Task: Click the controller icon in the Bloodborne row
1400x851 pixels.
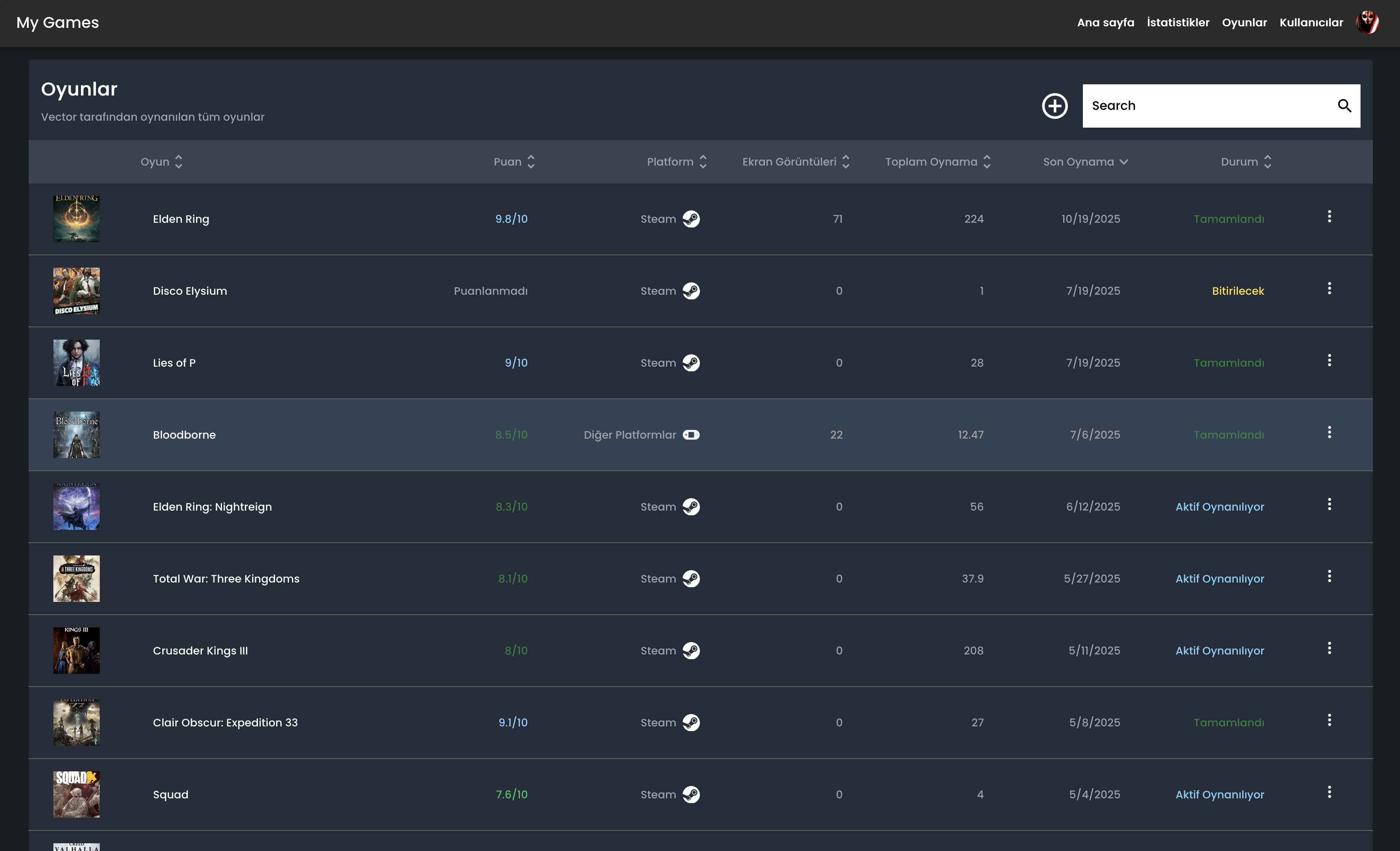Action: point(691,435)
